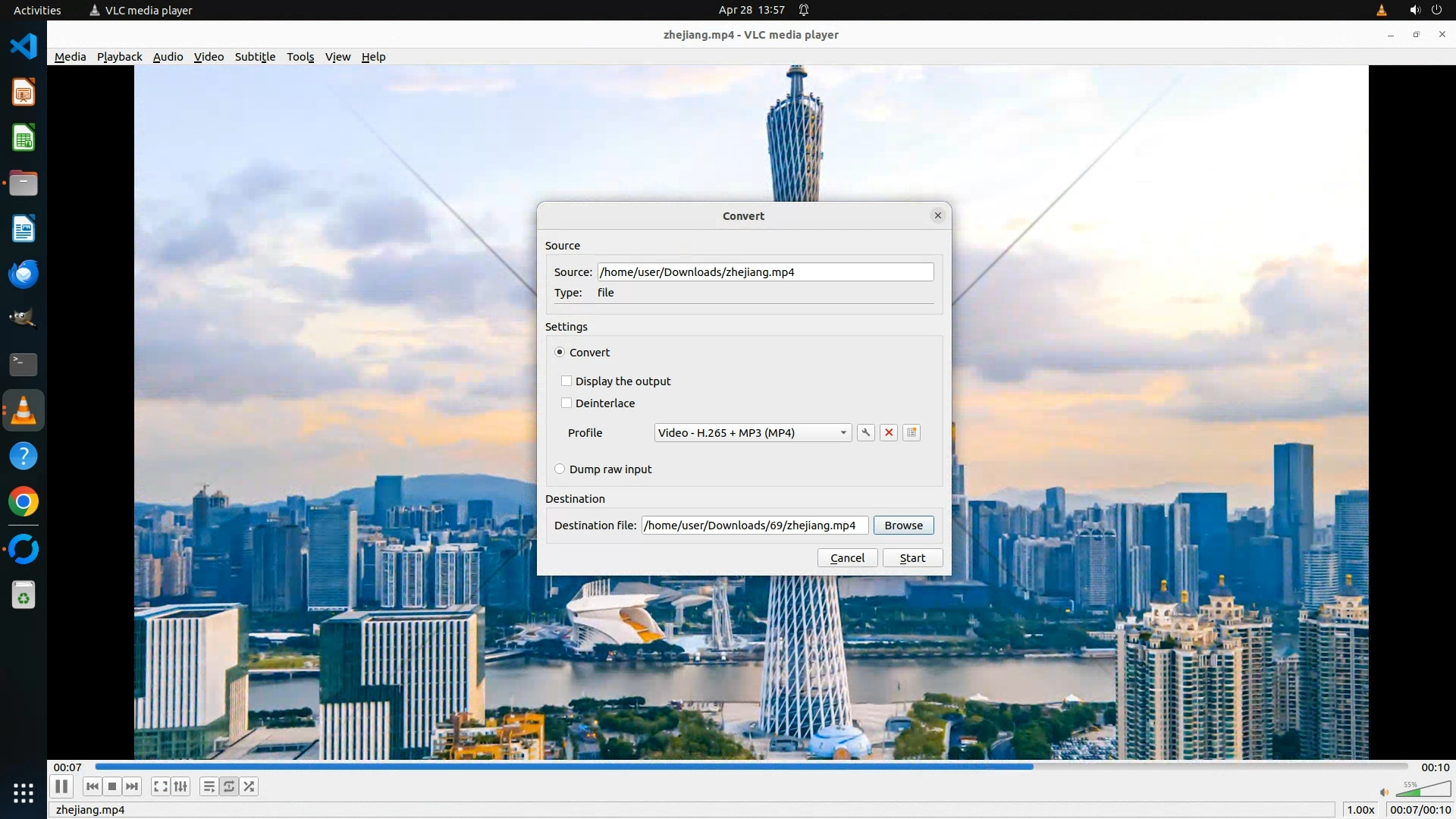
Task: Select the 'Dump raw input' radio button
Action: click(x=560, y=469)
